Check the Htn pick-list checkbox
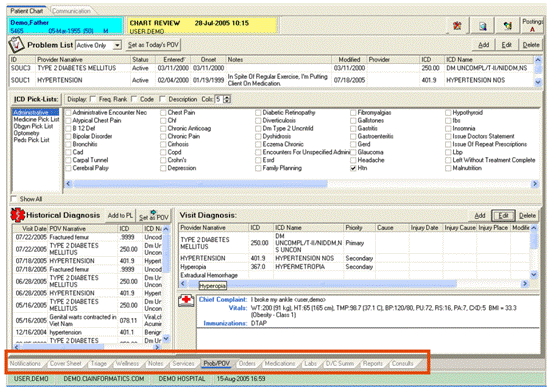Image resolution: width=552 pixels, height=389 pixels. click(x=353, y=168)
